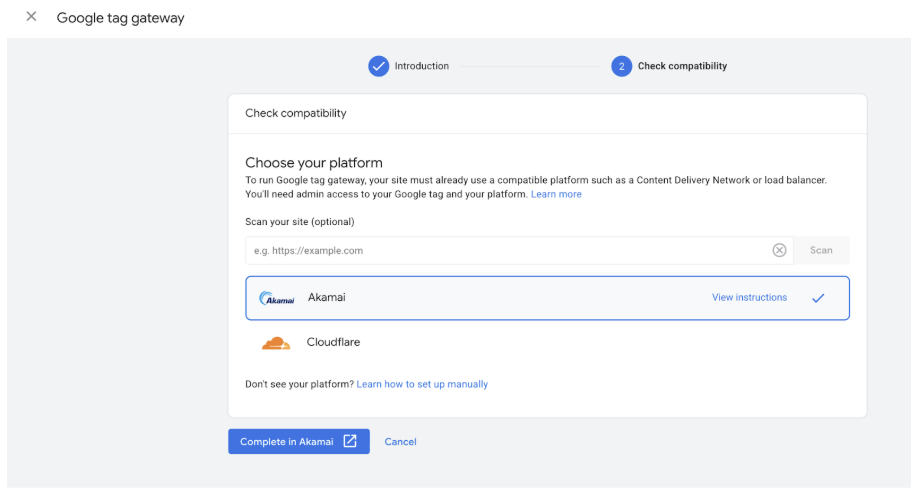
Task: Click the Choose your platform heading
Action: (x=314, y=163)
